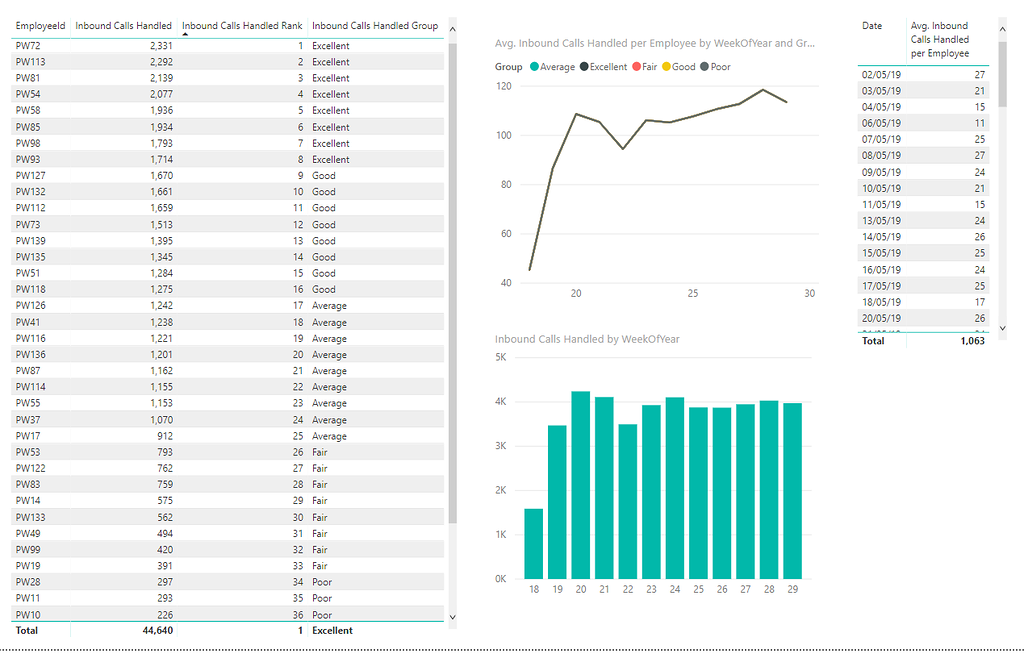This screenshot has height=658, width=1024.
Task: Click the sort arrow on Inbound Calls Handled Rank
Action: tap(186, 32)
